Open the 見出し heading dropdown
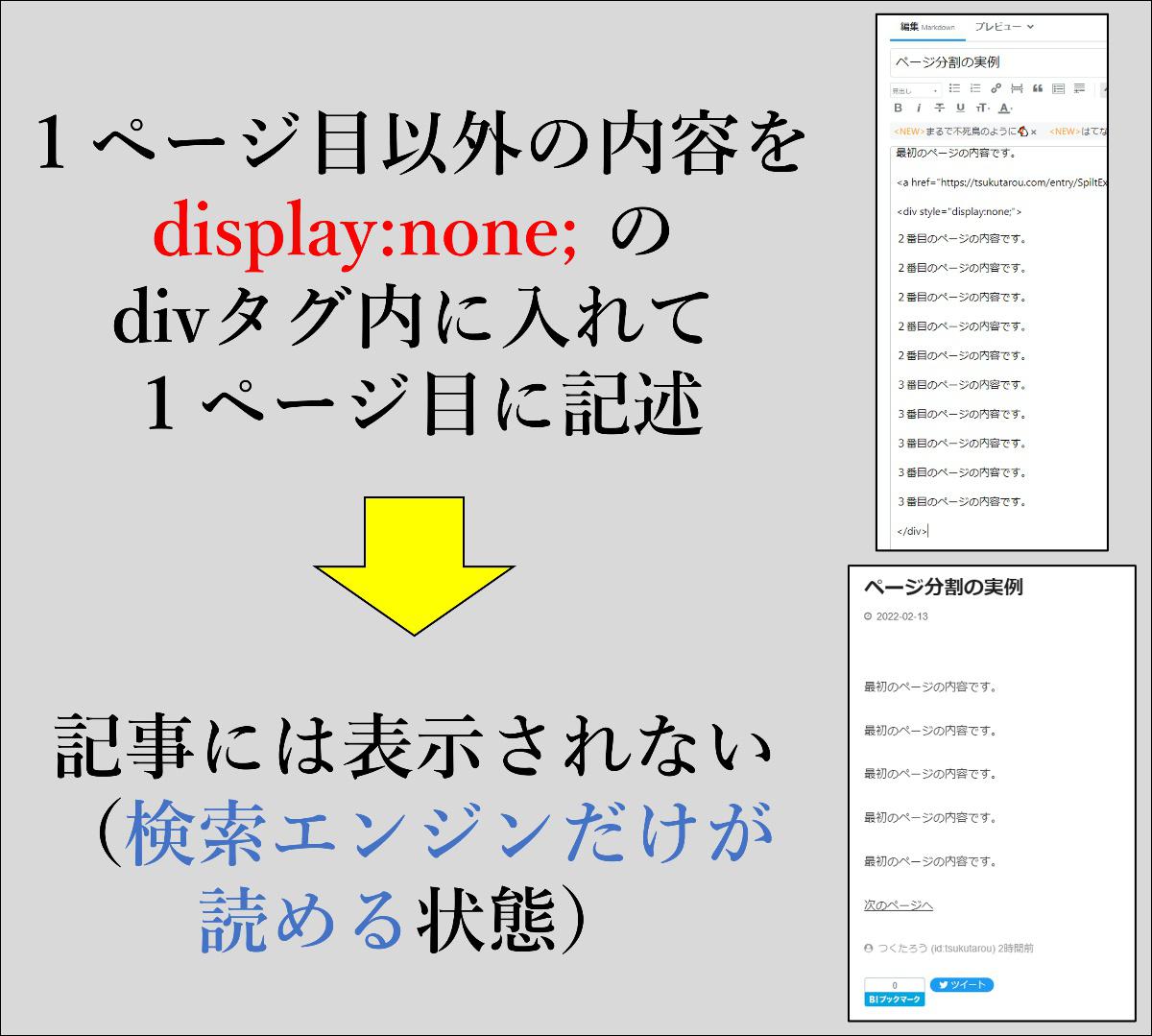The image size is (1152, 1036). tap(916, 91)
